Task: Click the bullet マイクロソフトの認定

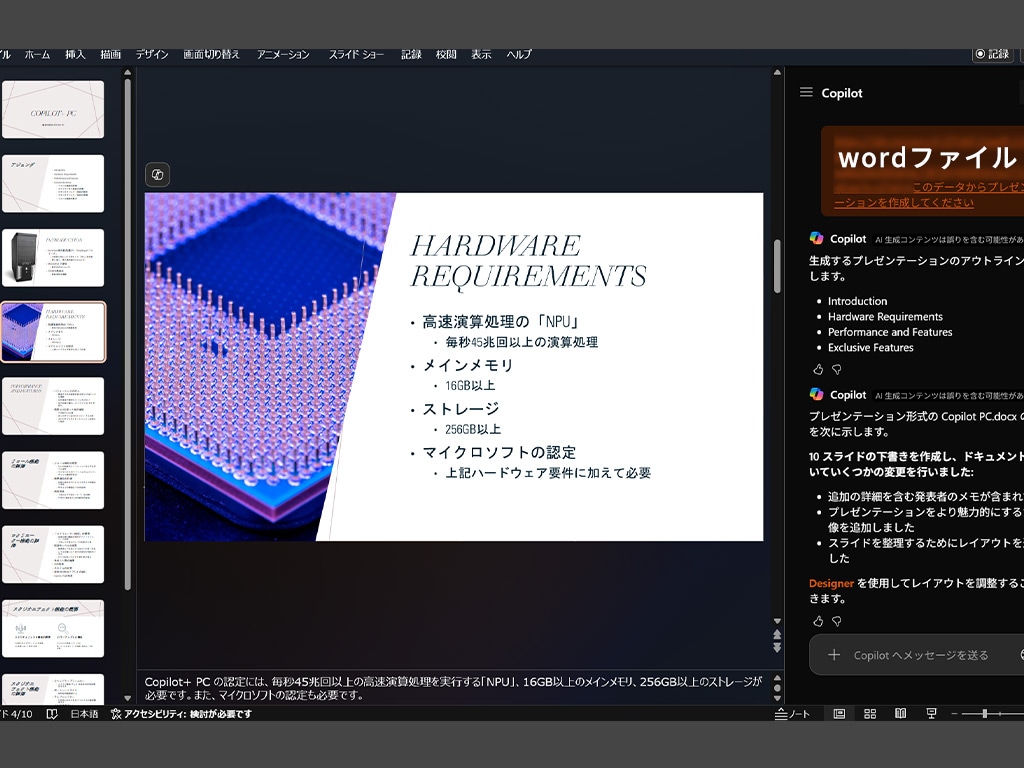Action: 499,452
